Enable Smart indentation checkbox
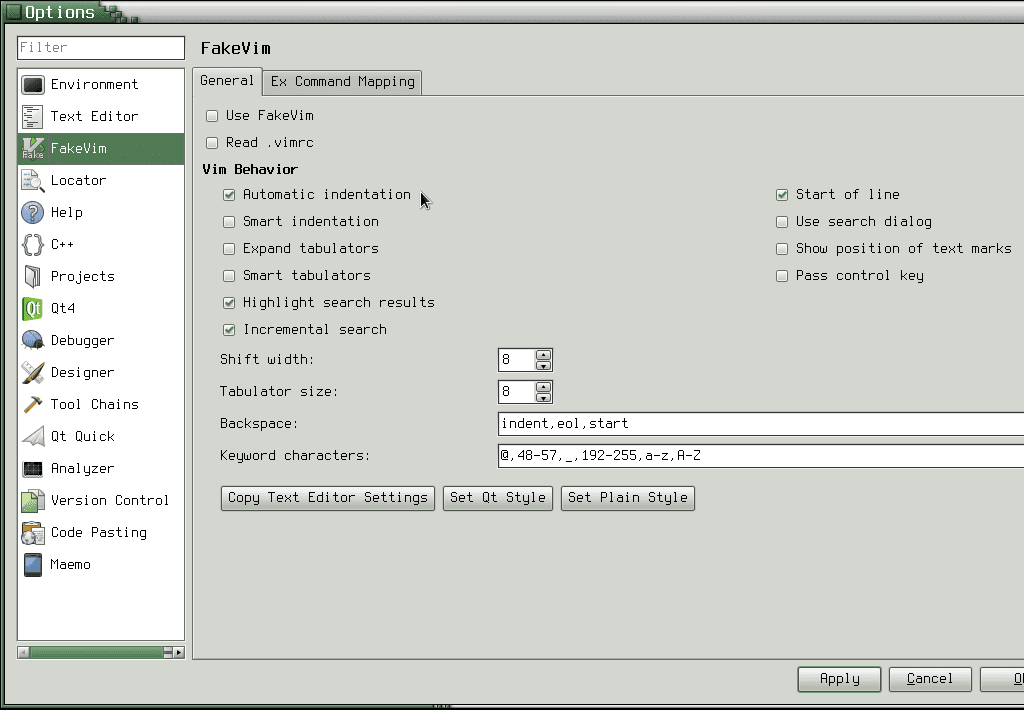Viewport: 1024px width, 710px height. [229, 221]
